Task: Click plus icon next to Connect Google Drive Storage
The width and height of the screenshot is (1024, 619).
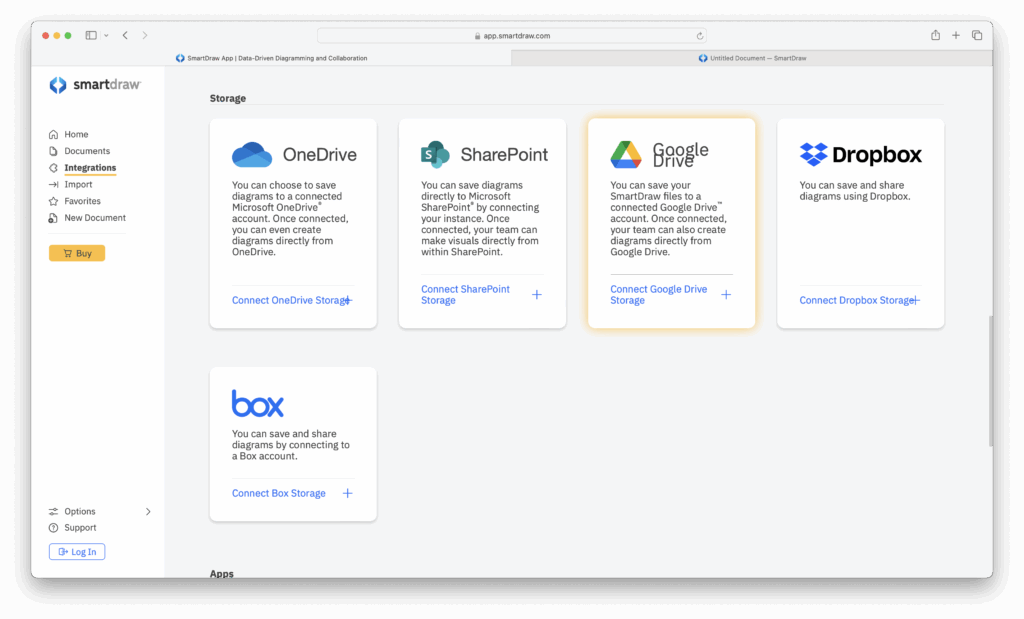Action: (x=726, y=294)
